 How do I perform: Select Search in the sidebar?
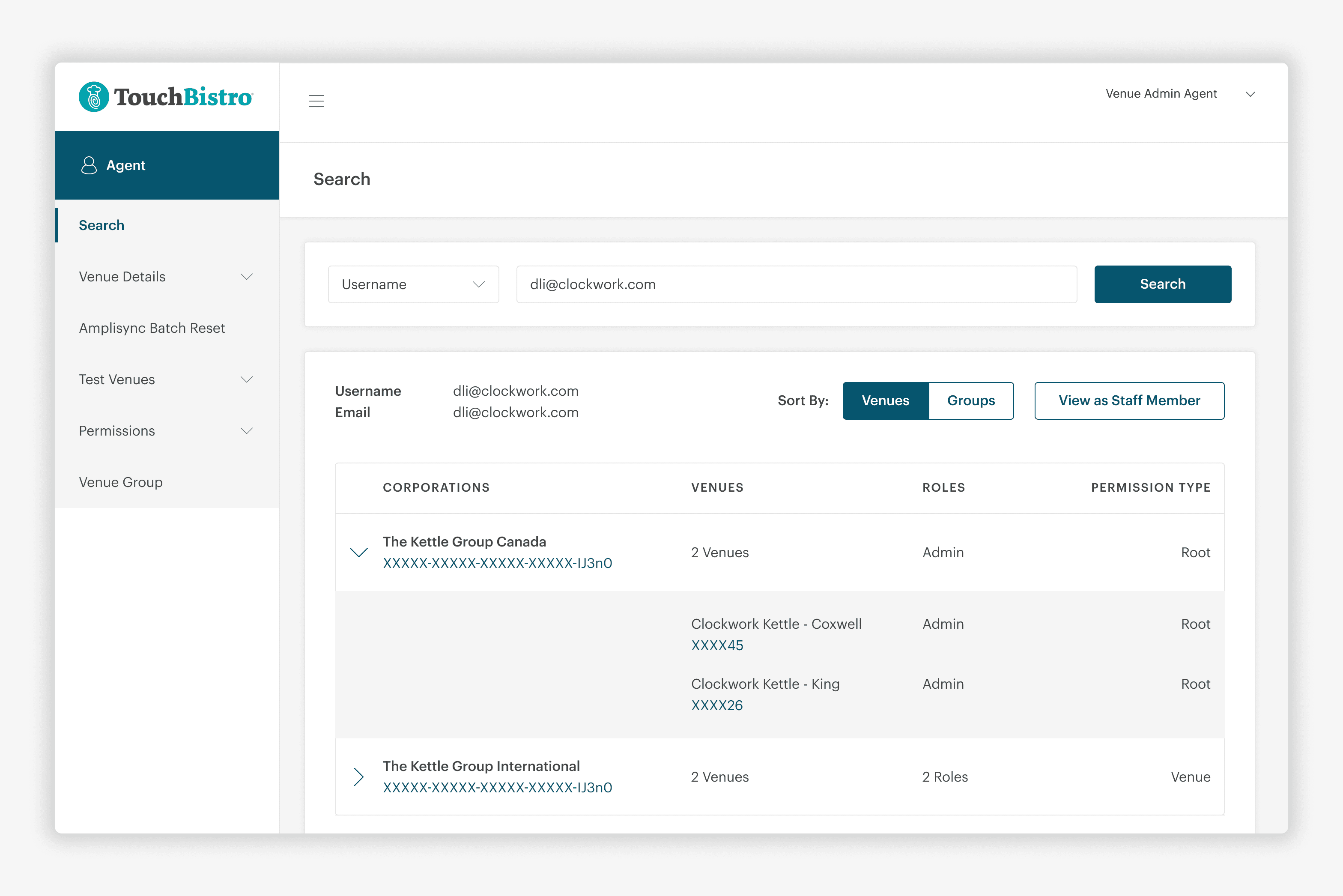[101, 225]
